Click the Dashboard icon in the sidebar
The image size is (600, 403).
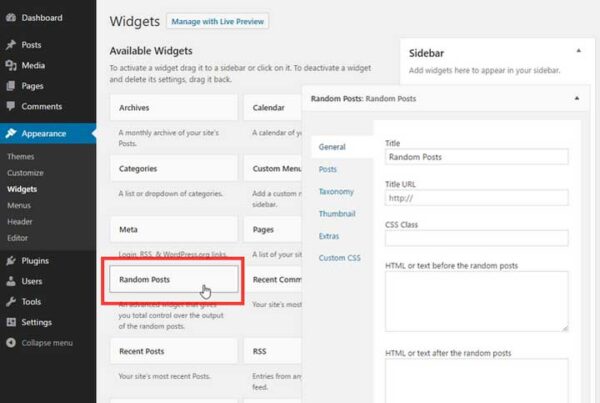click(10, 18)
